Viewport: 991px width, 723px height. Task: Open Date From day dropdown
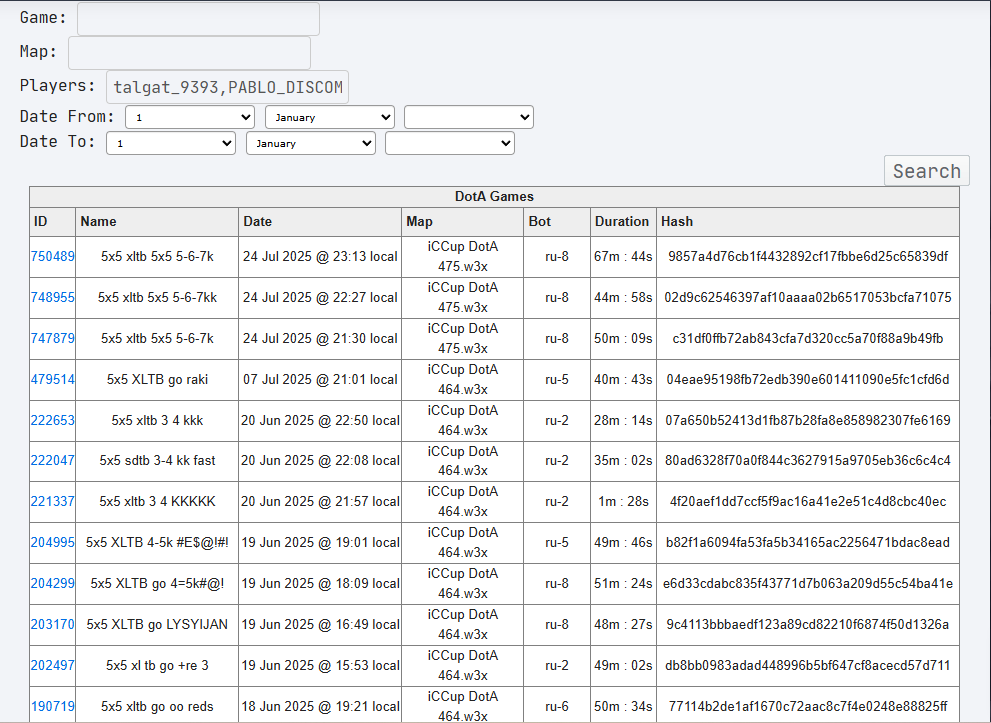pyautogui.click(x=190, y=118)
